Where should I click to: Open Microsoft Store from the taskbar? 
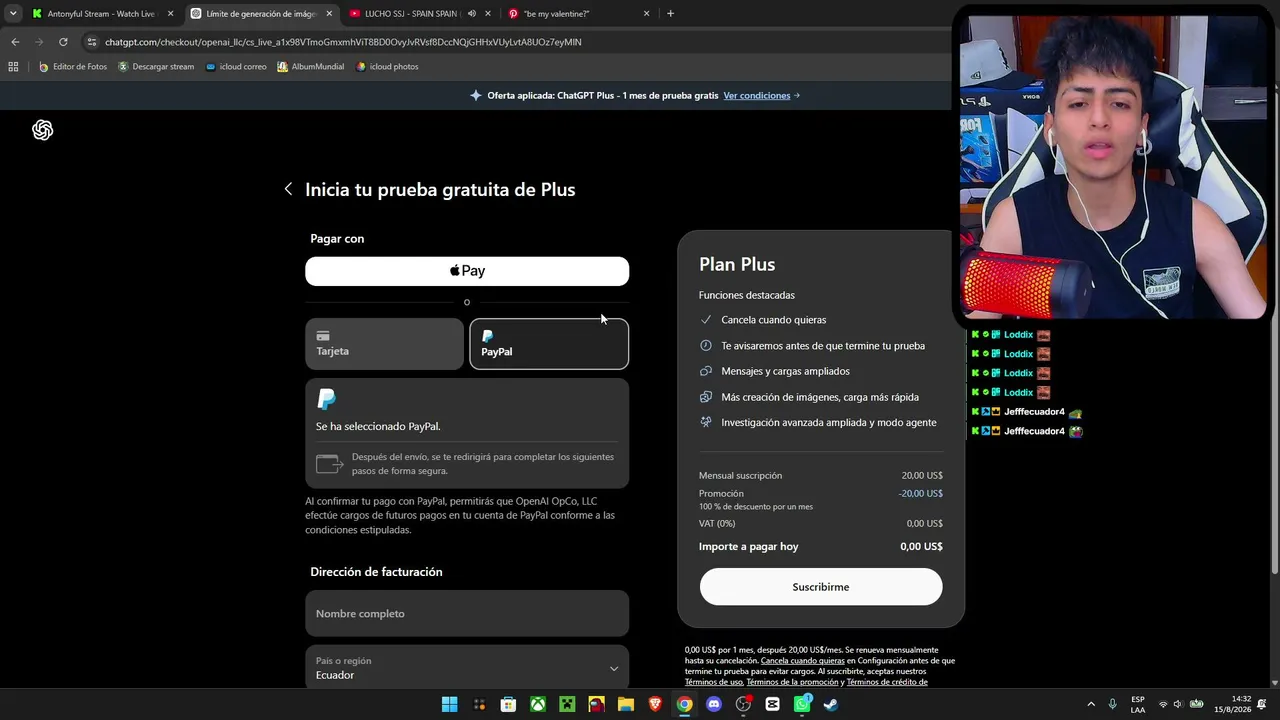508,704
